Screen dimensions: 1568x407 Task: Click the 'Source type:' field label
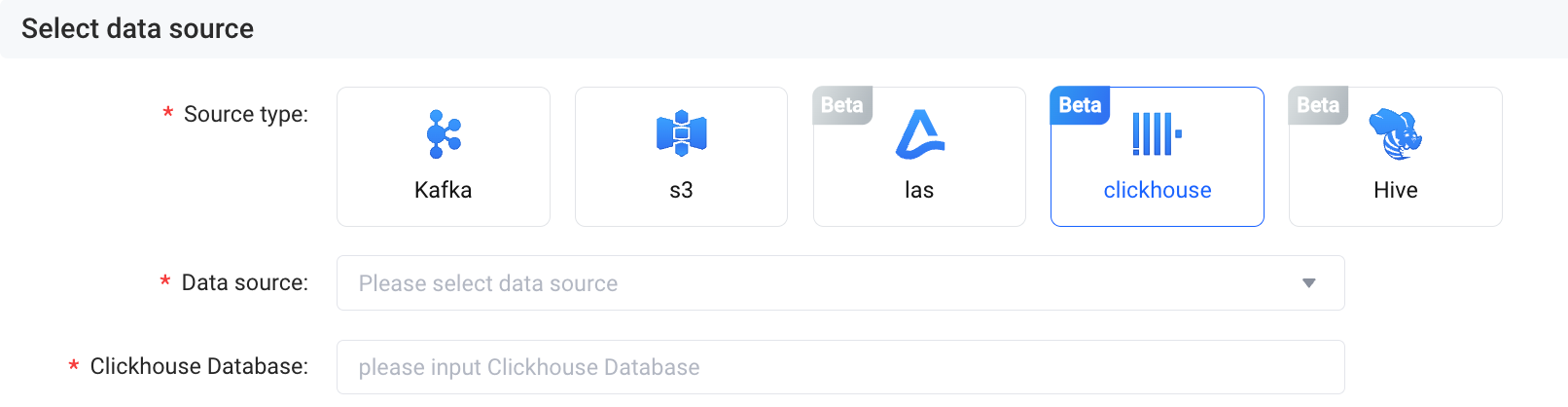tap(245, 115)
